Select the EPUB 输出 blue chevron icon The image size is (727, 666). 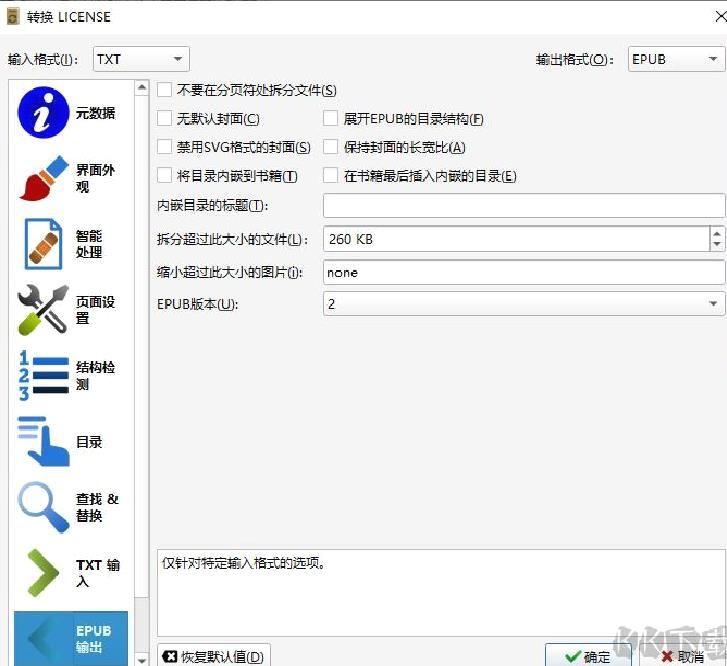(x=45, y=639)
